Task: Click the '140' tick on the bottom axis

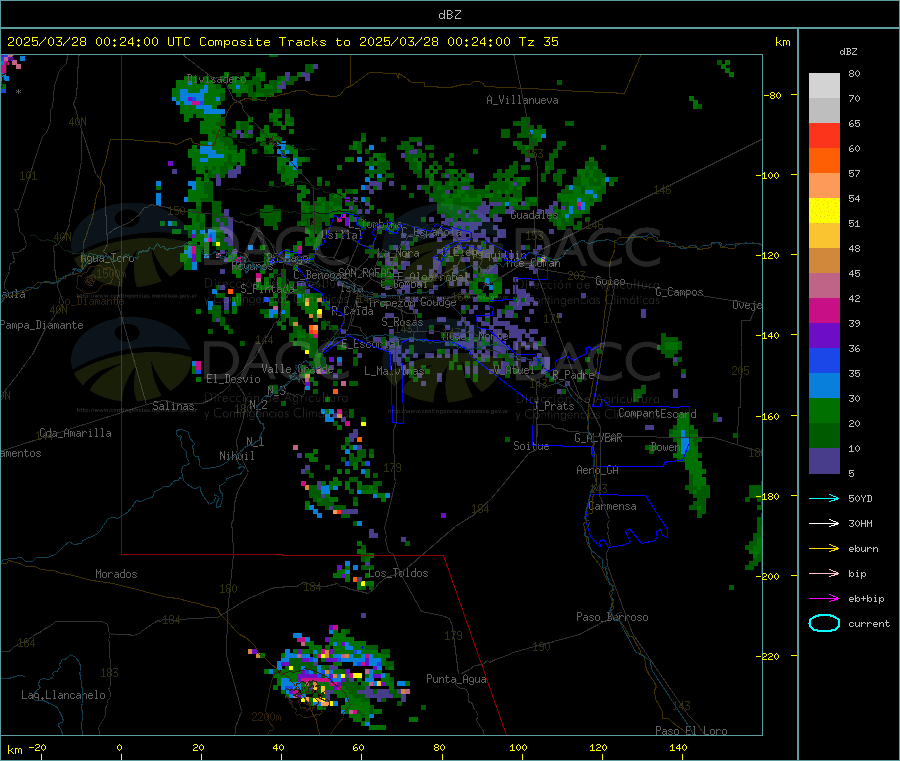Action: click(x=678, y=747)
